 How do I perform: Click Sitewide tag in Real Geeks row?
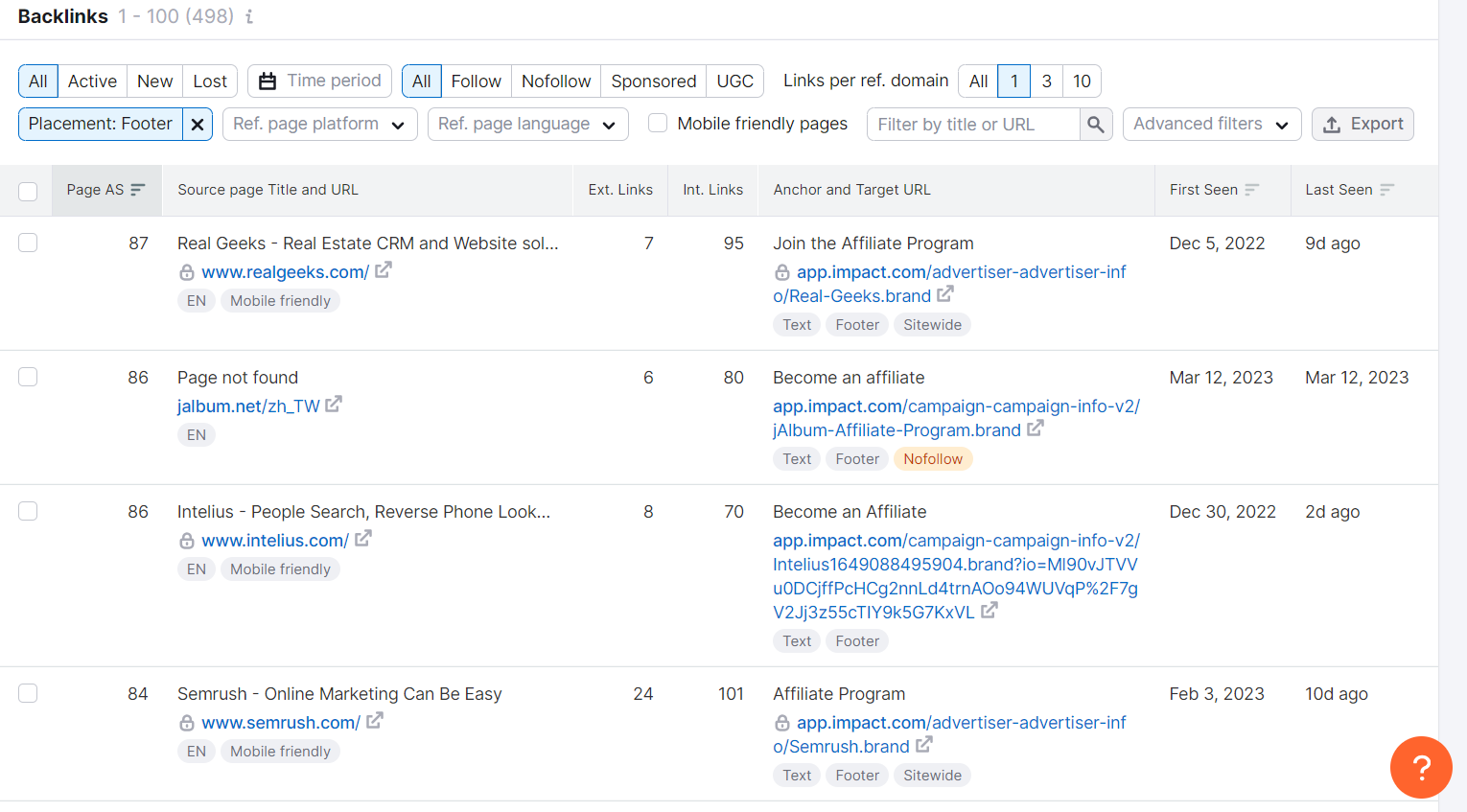click(932, 325)
